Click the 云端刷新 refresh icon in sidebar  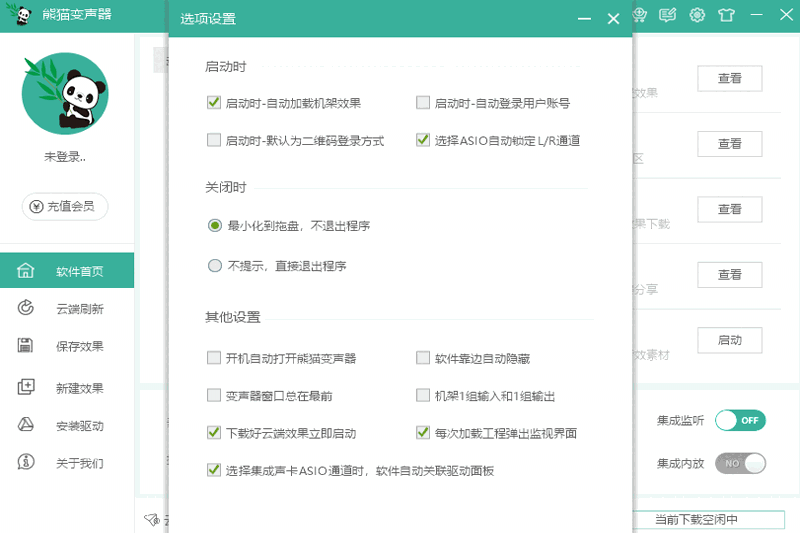[27, 309]
